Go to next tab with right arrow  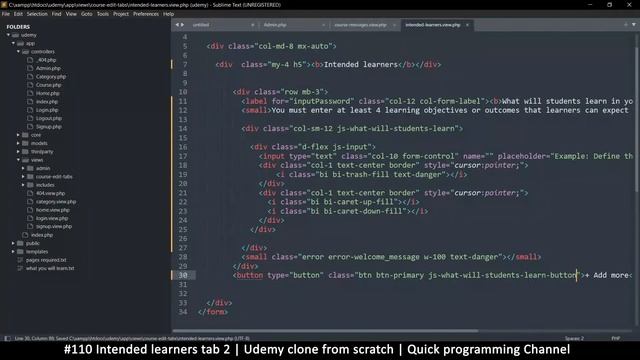[182, 25]
